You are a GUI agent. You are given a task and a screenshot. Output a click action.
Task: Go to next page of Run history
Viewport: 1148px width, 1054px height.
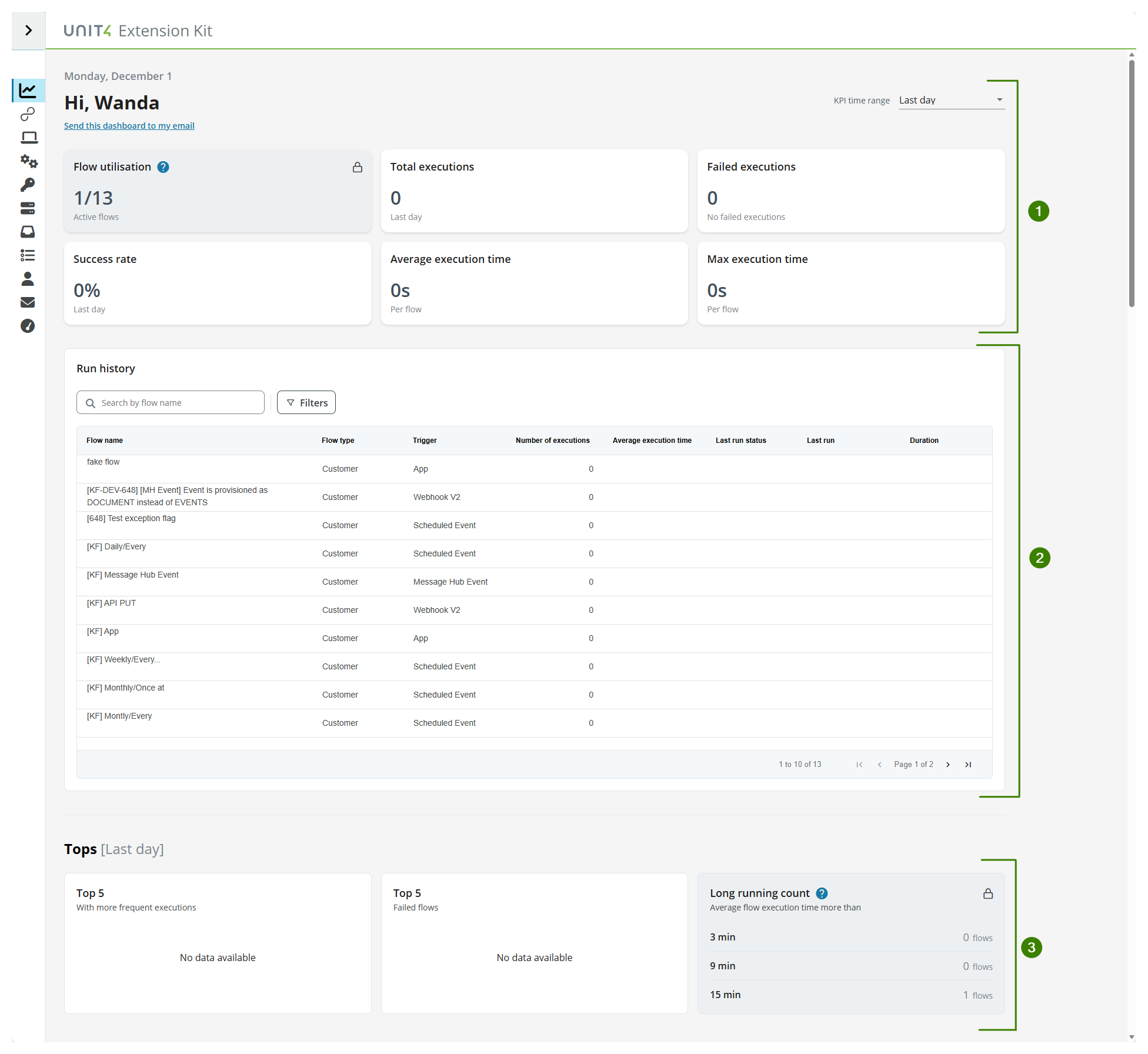tap(947, 764)
